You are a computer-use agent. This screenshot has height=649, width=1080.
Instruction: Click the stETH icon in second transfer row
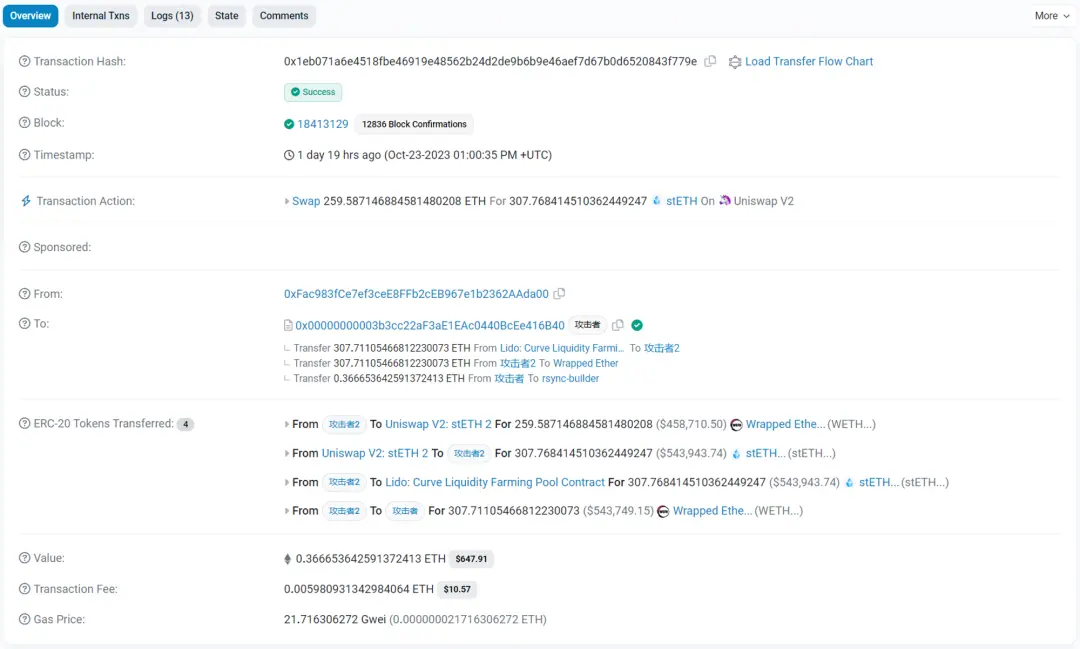coord(736,453)
